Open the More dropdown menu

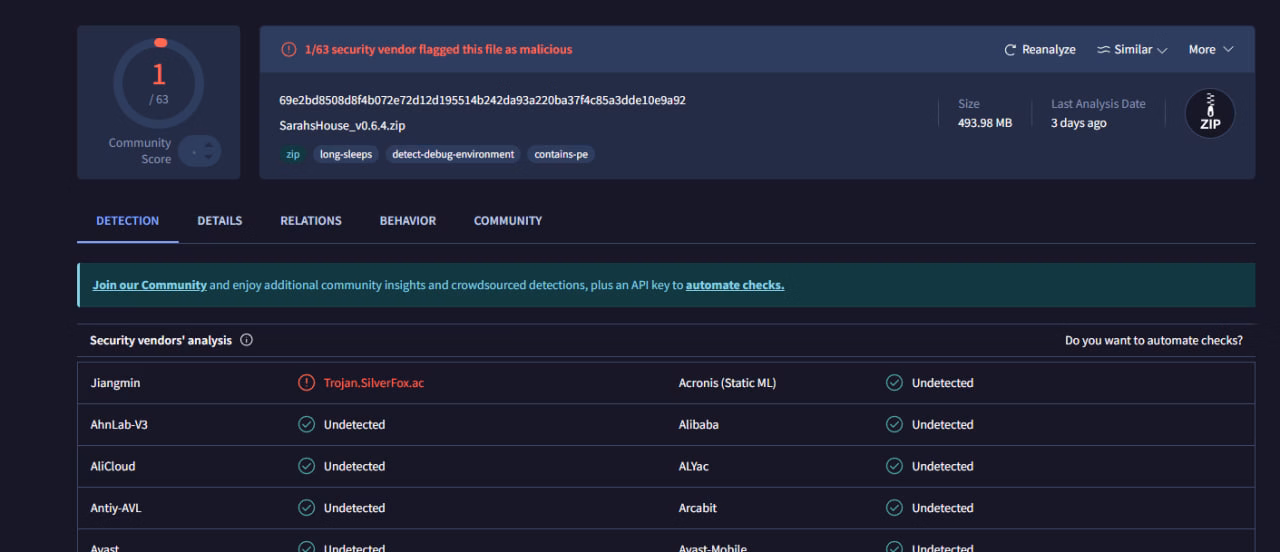pyautogui.click(x=1210, y=50)
